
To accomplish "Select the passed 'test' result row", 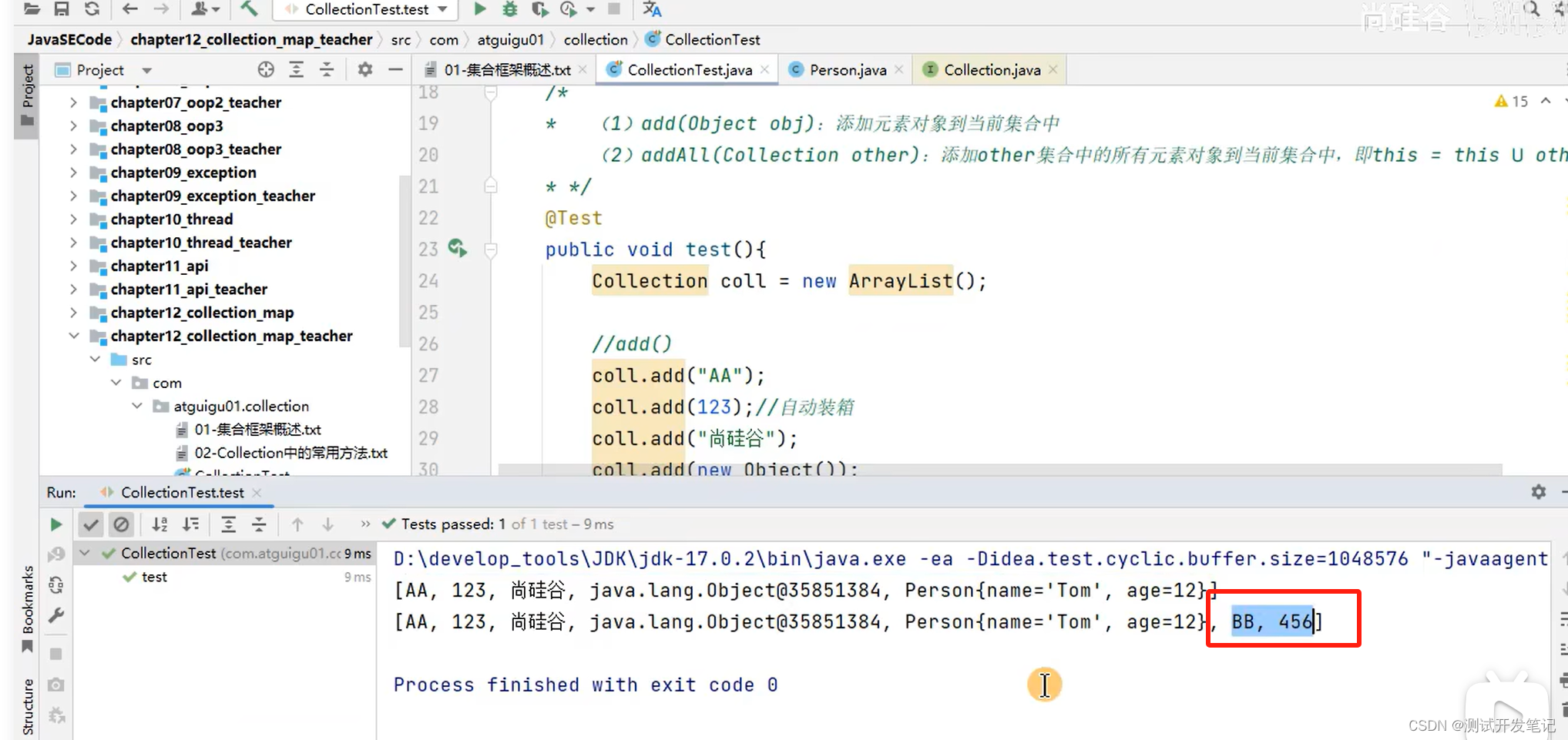I will click(224, 577).
